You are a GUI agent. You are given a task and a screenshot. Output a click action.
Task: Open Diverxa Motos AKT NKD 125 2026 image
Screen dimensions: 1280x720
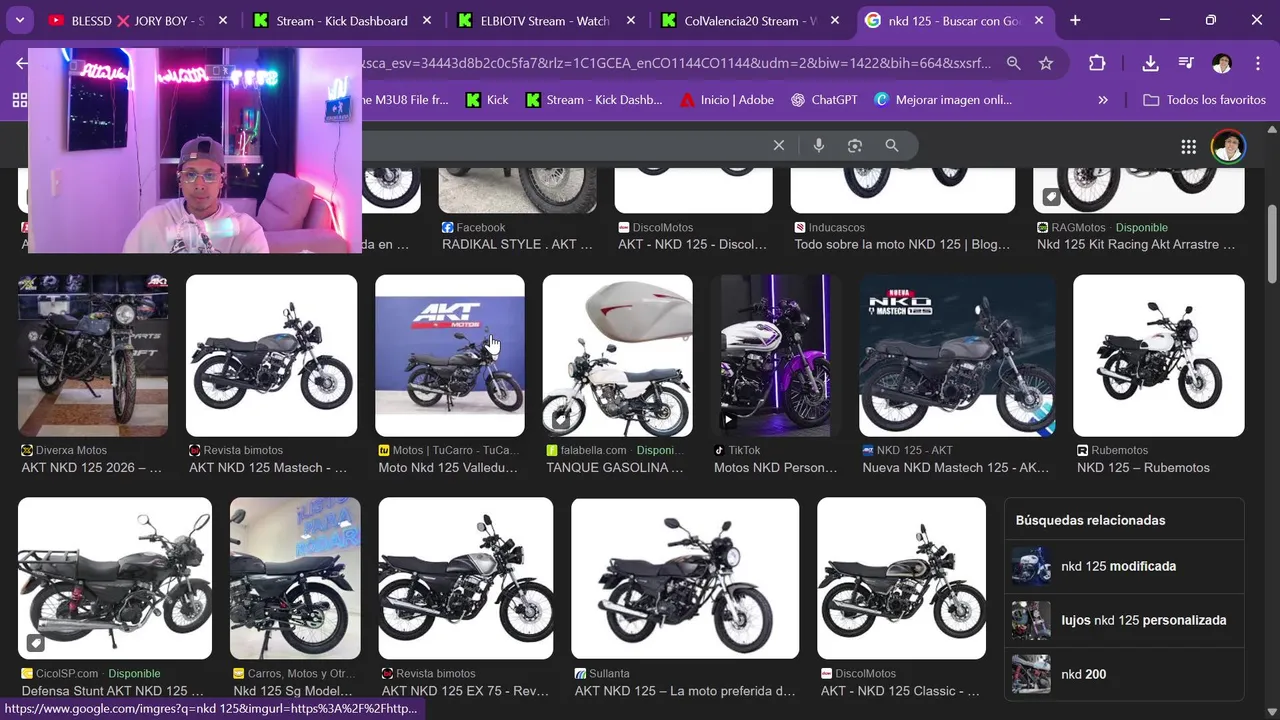(x=93, y=356)
